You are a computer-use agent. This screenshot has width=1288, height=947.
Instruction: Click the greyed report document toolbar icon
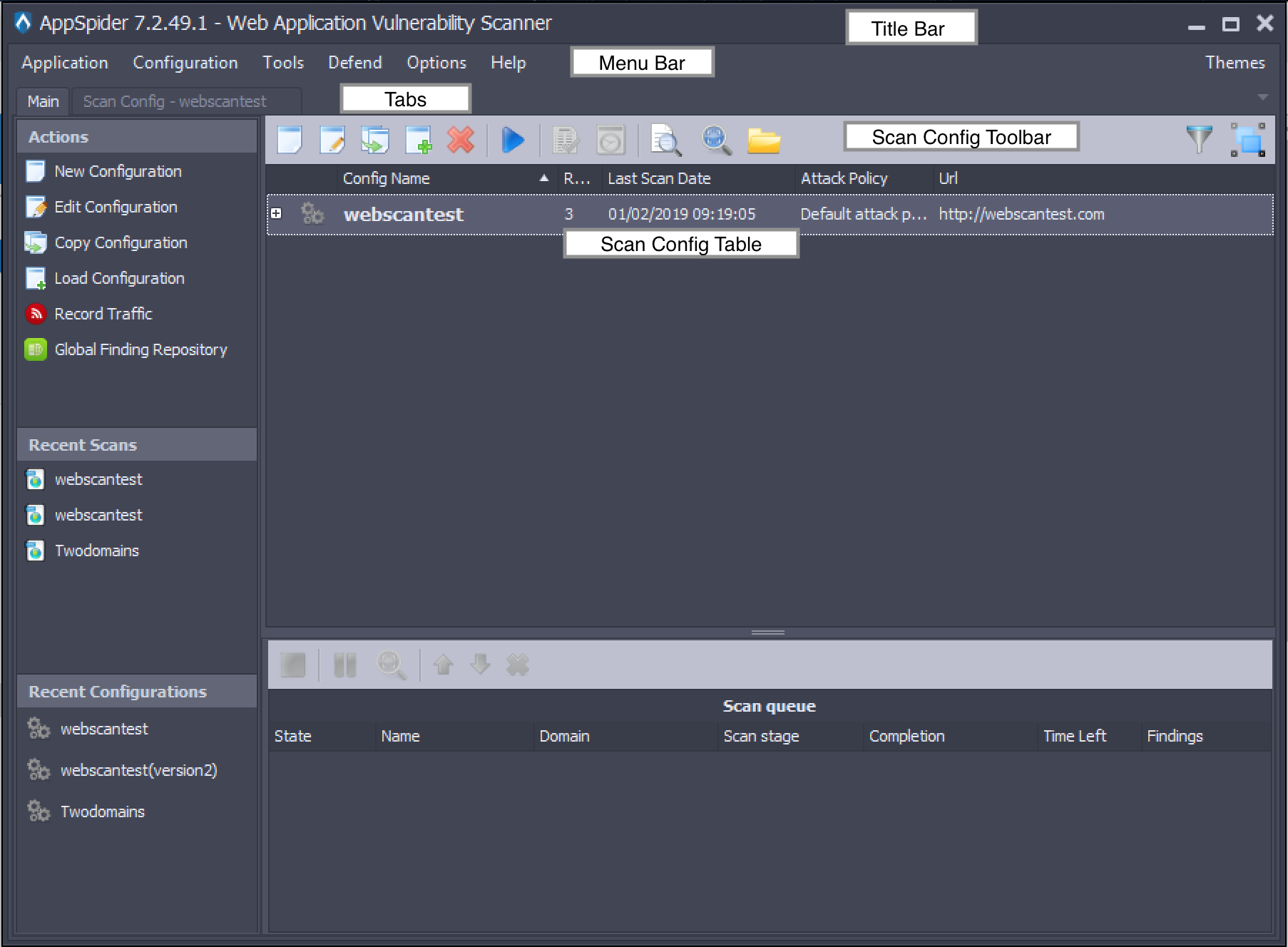tap(566, 140)
